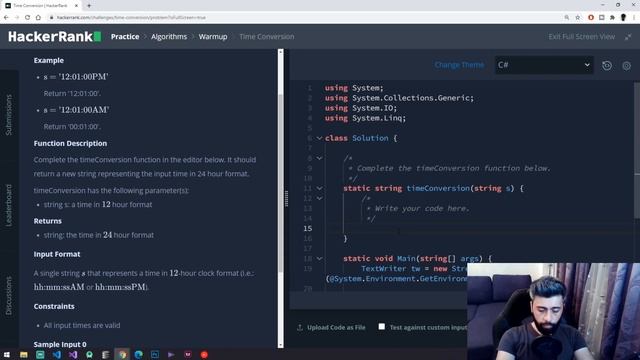Click Change Theme
This screenshot has height=360, width=640.
(x=459, y=65)
